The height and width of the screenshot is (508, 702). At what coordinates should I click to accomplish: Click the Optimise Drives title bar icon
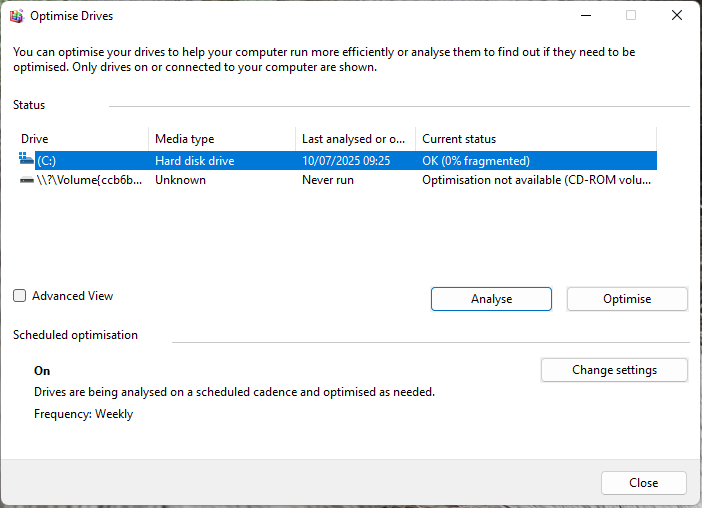16,16
